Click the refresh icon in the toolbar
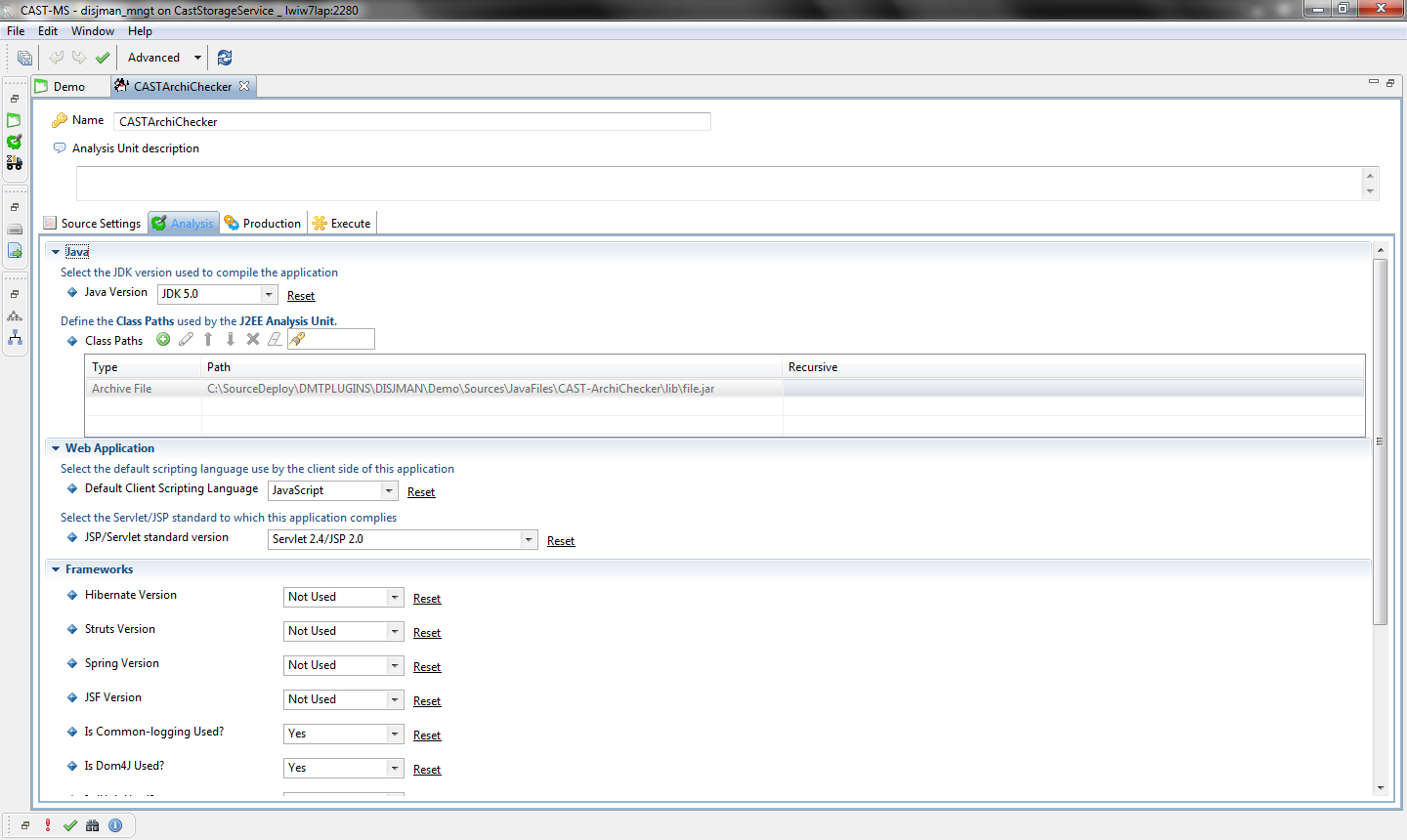The image size is (1407, 840). 225,58
